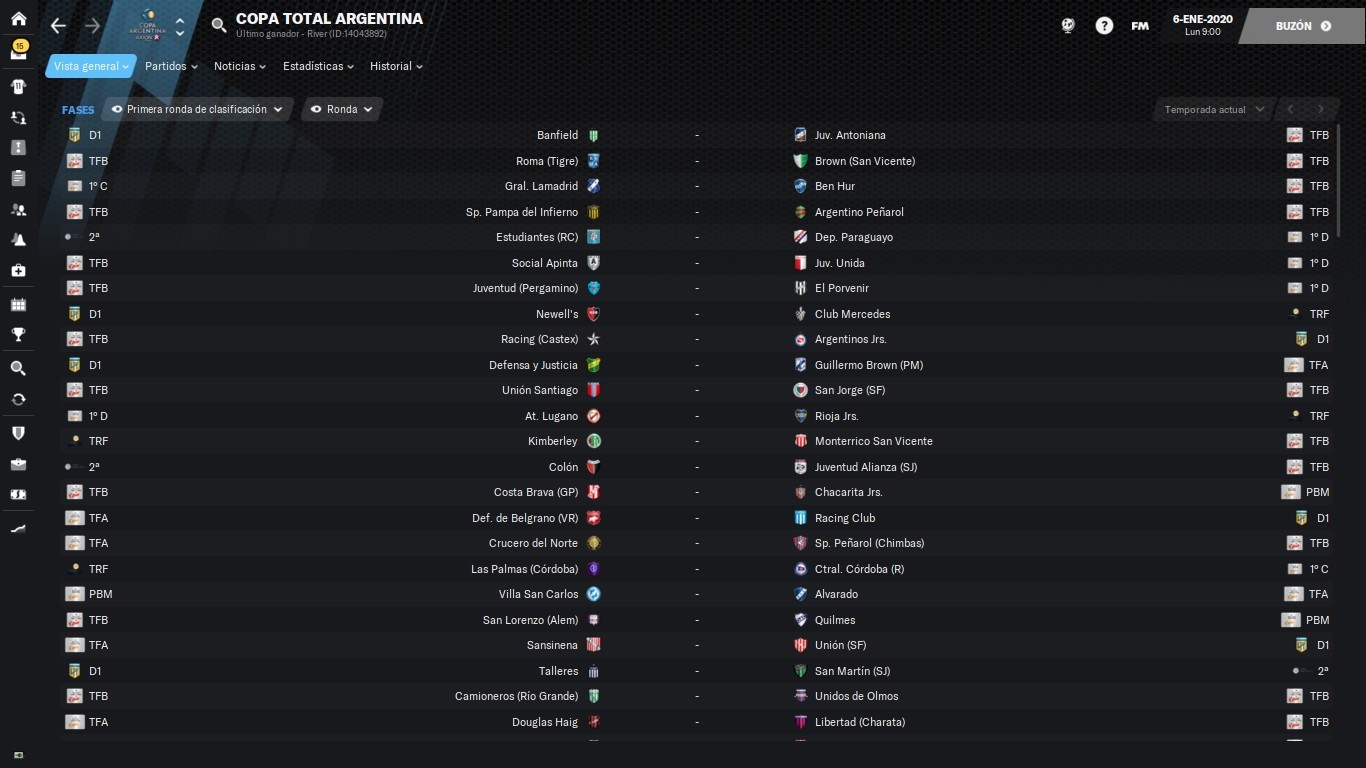1366x768 pixels.
Task: Click the help question mark icon
Action: [x=1104, y=26]
